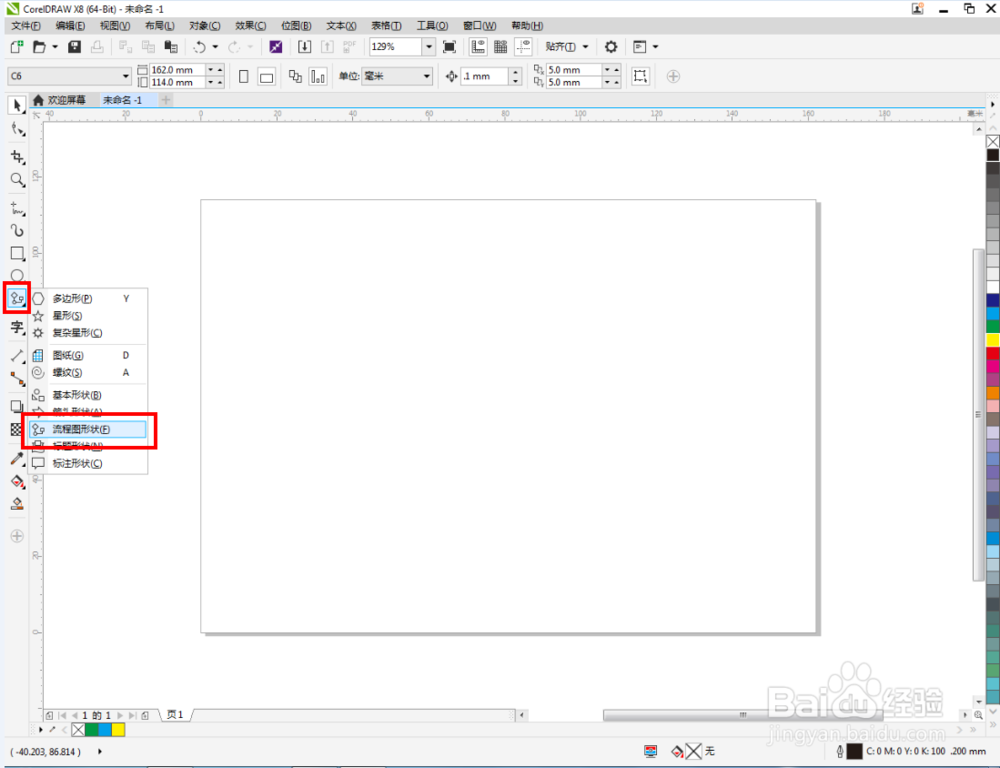
Task: Toggle all pages layout button
Action: (295, 77)
